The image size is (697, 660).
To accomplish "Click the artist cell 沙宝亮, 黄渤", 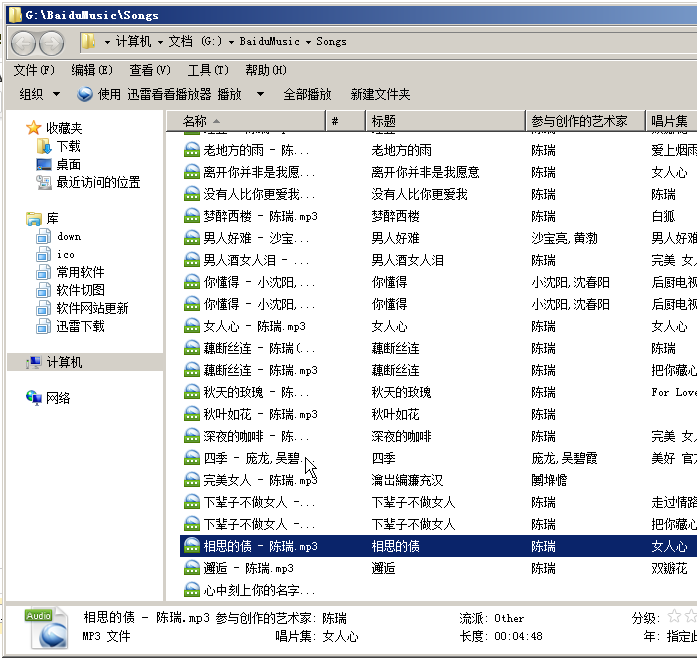I will click(x=564, y=238).
